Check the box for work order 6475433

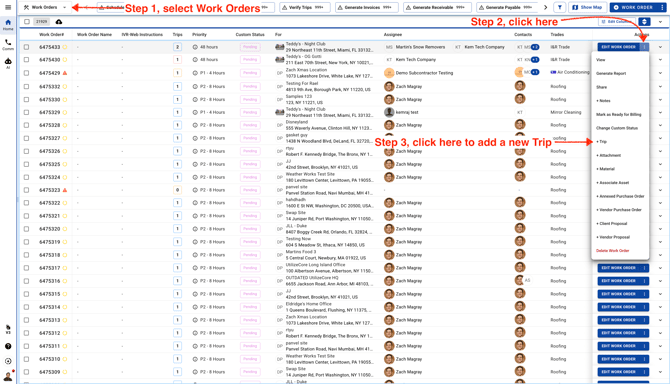pyautogui.click(x=26, y=47)
